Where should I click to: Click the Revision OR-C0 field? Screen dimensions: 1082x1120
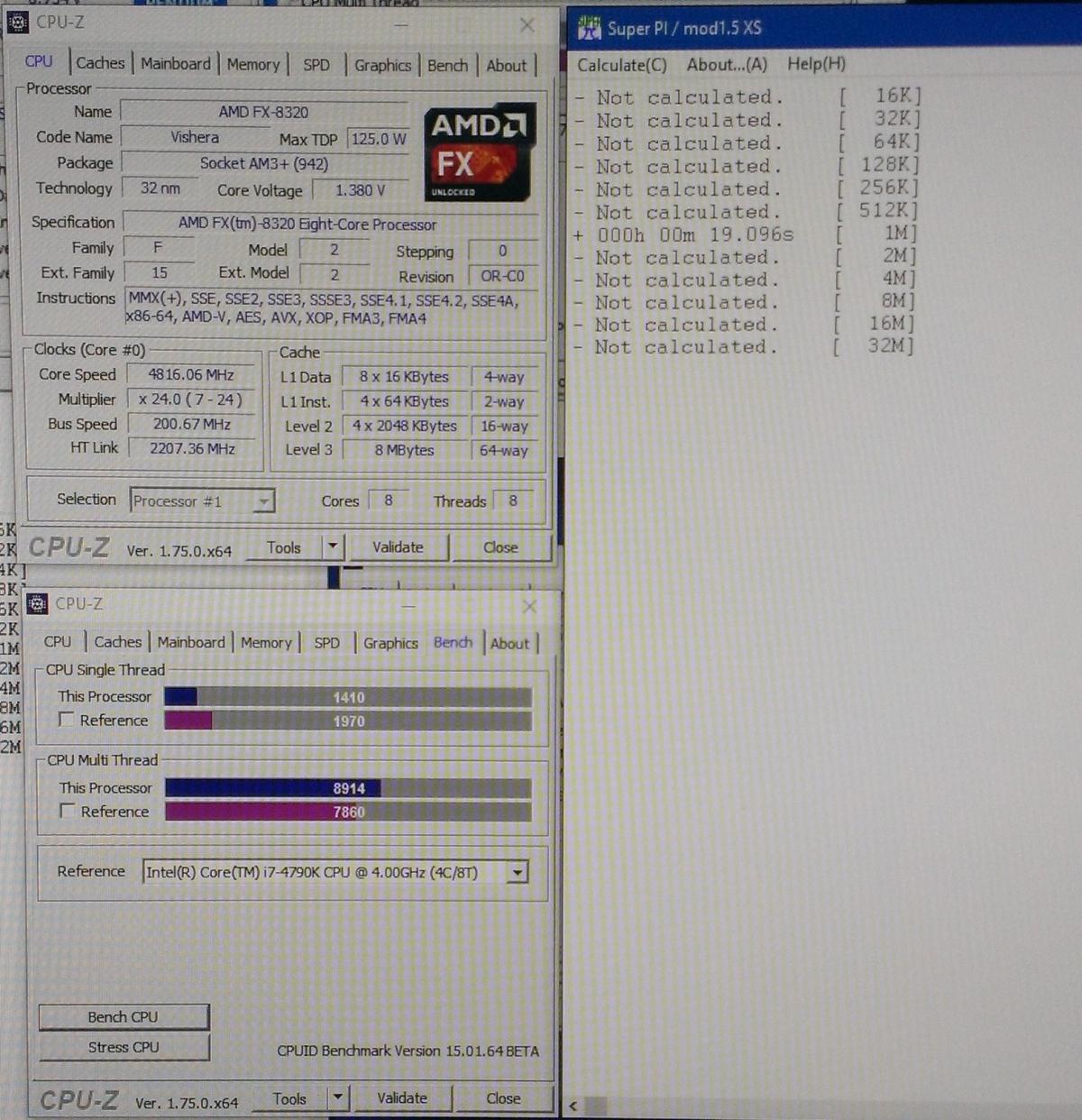502,276
